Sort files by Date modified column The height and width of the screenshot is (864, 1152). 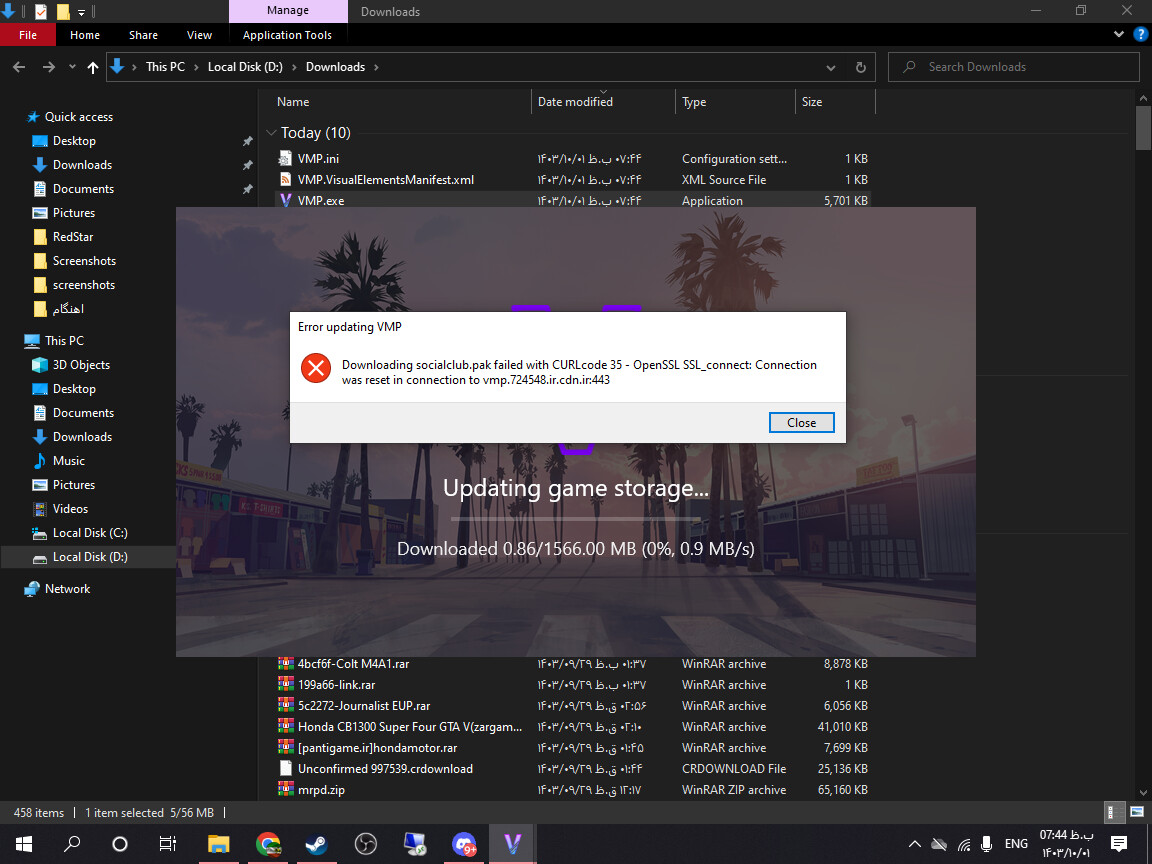[x=602, y=102]
